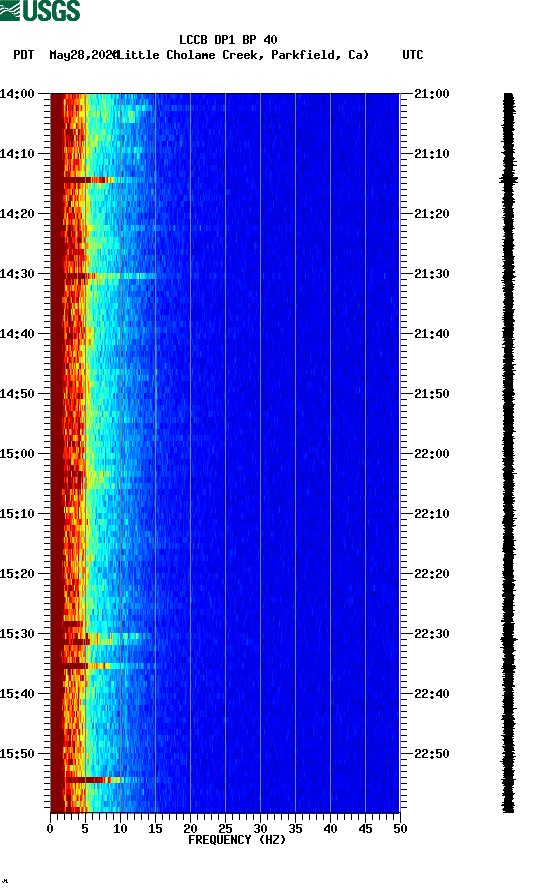
Task: Click the 14:10 PDT time label
Action: tap(17, 154)
